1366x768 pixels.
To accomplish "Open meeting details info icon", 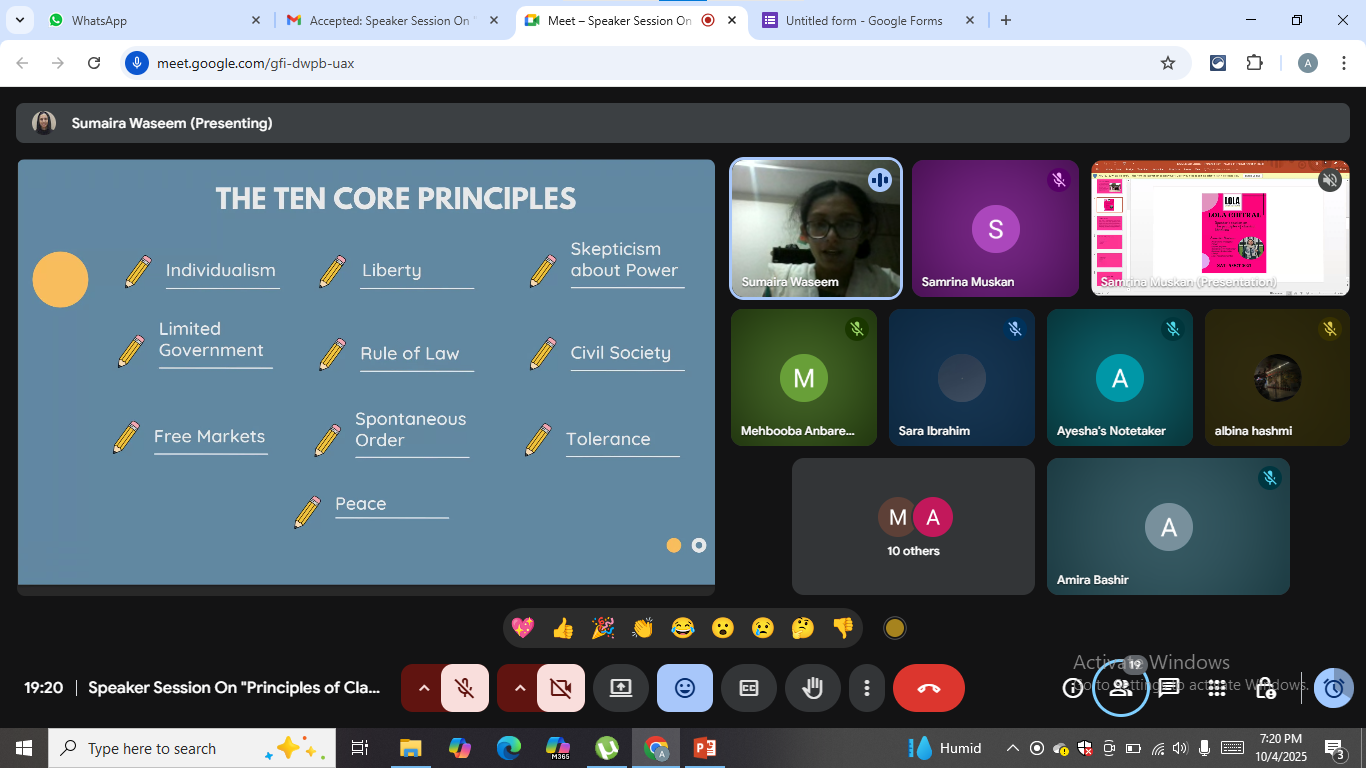I will click(x=1072, y=688).
